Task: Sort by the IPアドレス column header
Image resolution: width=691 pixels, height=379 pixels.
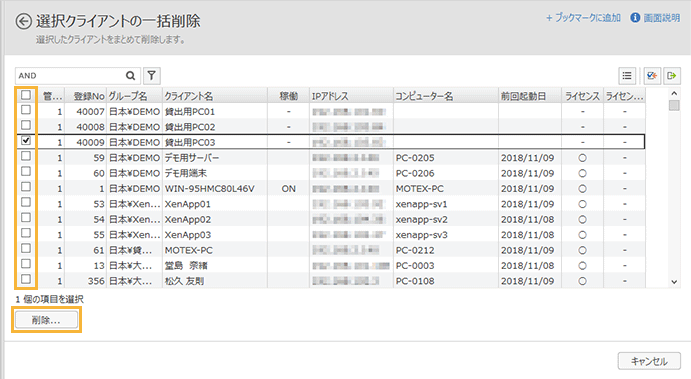Action: coord(351,96)
